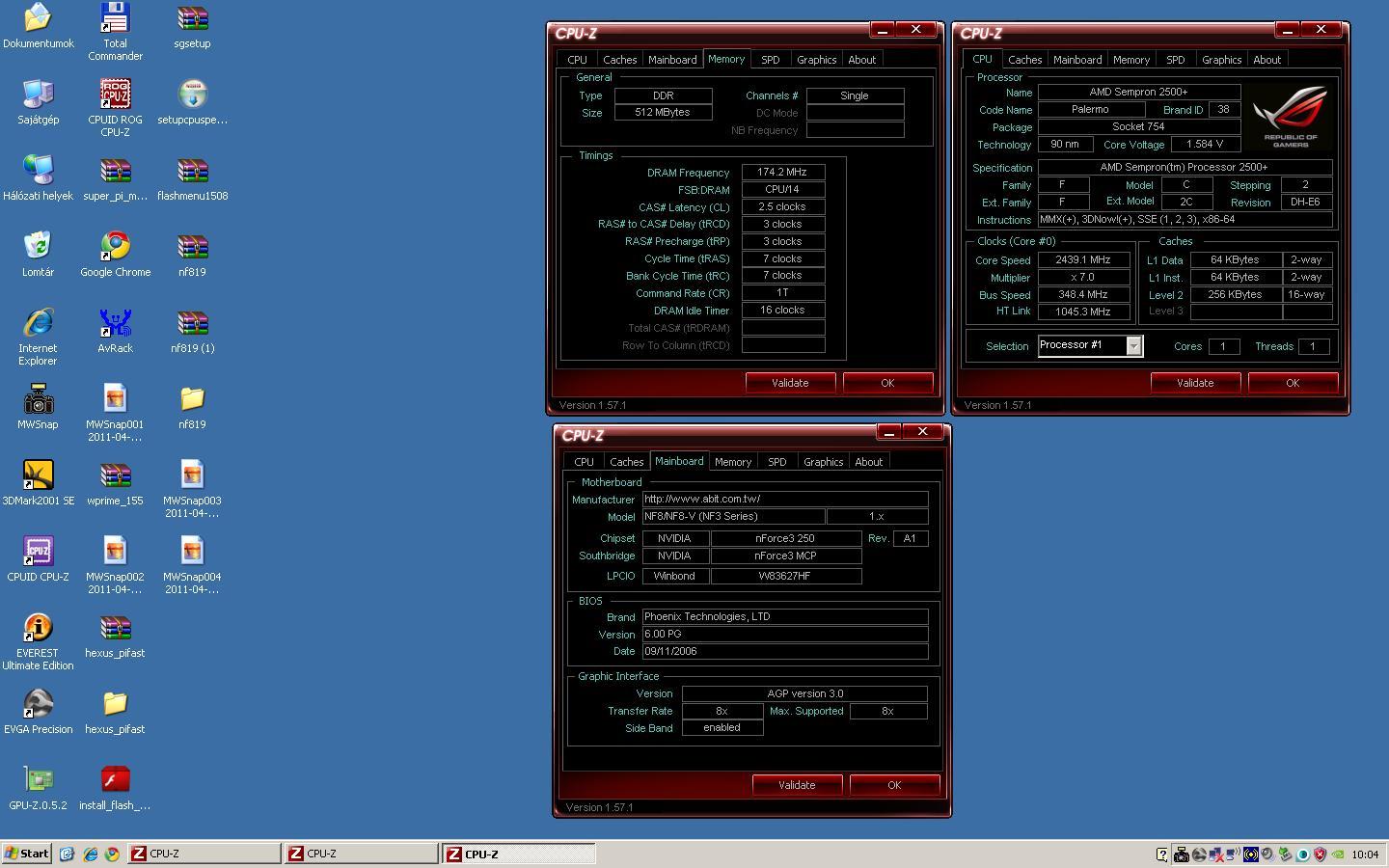Open SPD tab in Memory window
The image size is (1389, 868).
(770, 60)
